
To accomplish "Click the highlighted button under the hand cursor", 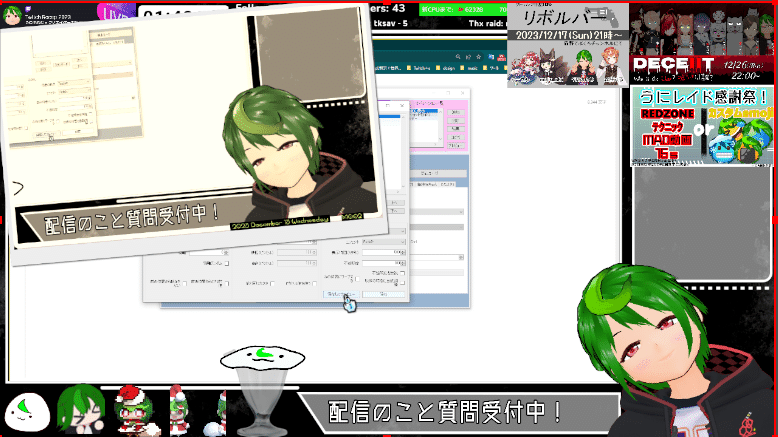I will tap(341, 294).
